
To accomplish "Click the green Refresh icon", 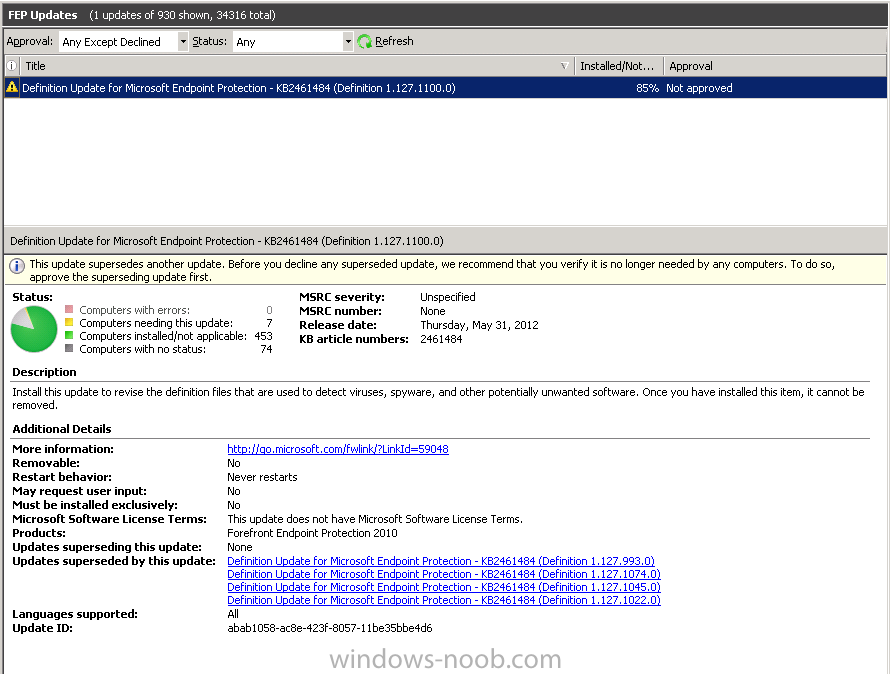I will [x=364, y=41].
